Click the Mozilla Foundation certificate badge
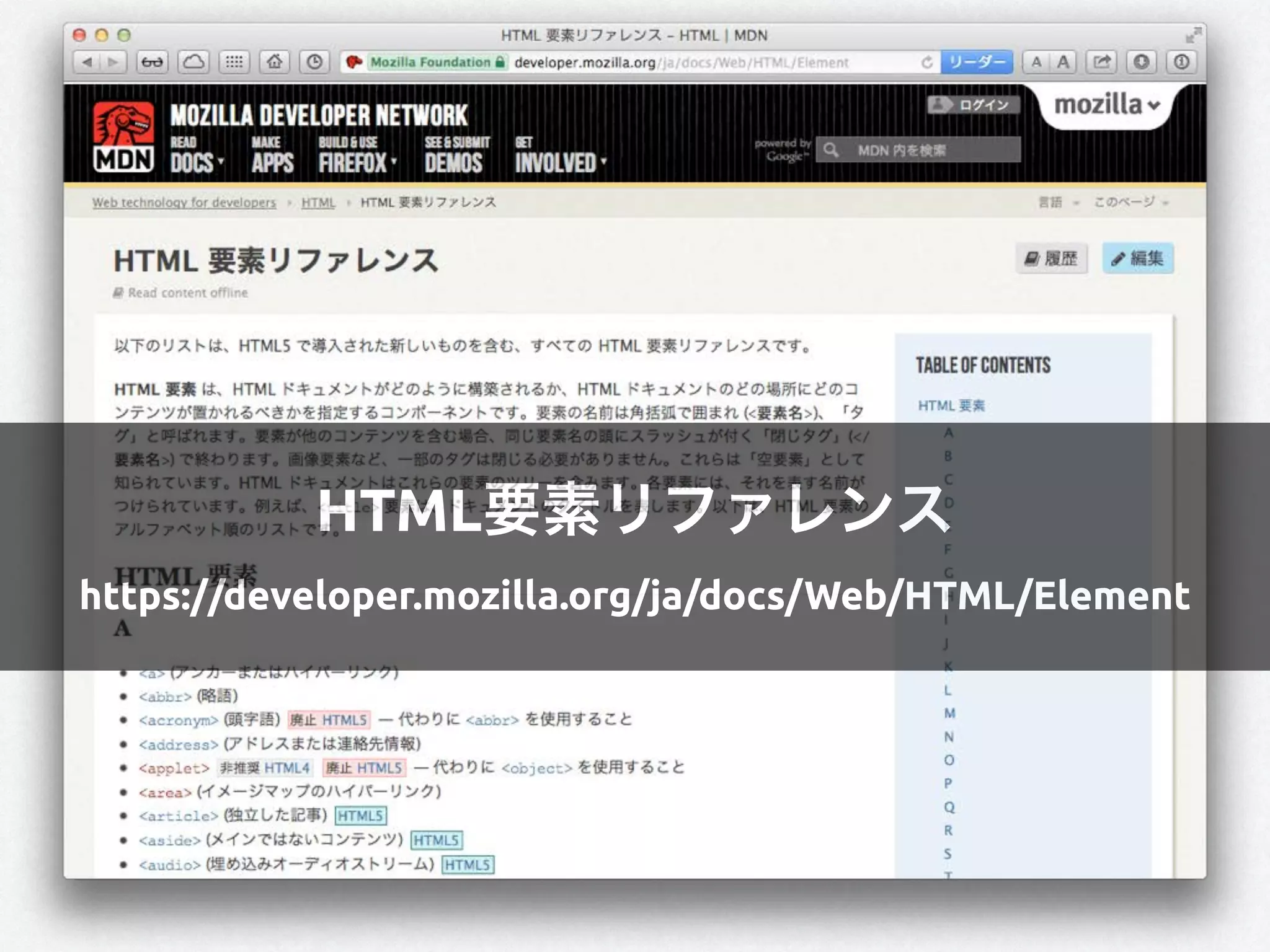The height and width of the screenshot is (952, 1270). tap(438, 62)
